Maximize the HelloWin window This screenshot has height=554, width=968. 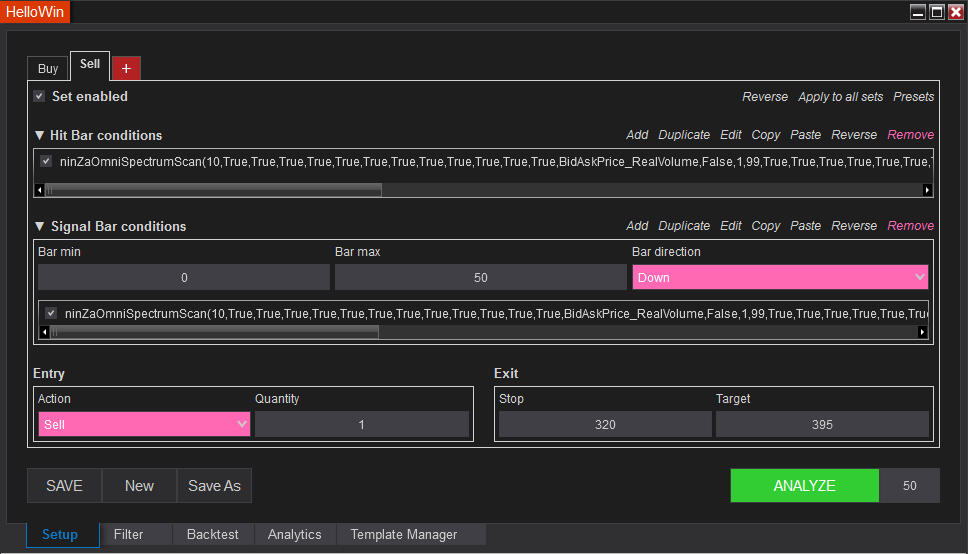937,12
